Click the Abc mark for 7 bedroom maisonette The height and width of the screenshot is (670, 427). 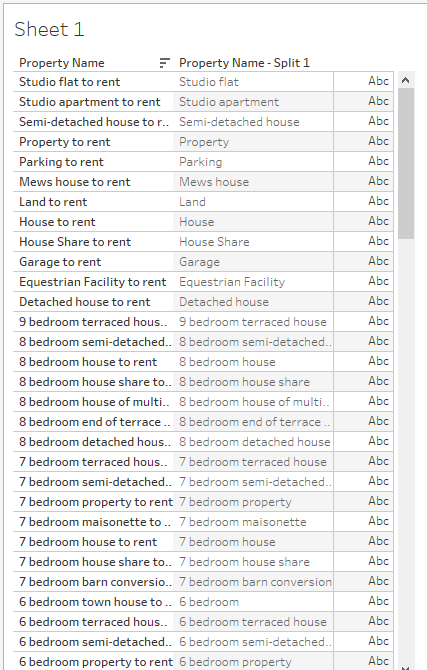pyautogui.click(x=378, y=521)
